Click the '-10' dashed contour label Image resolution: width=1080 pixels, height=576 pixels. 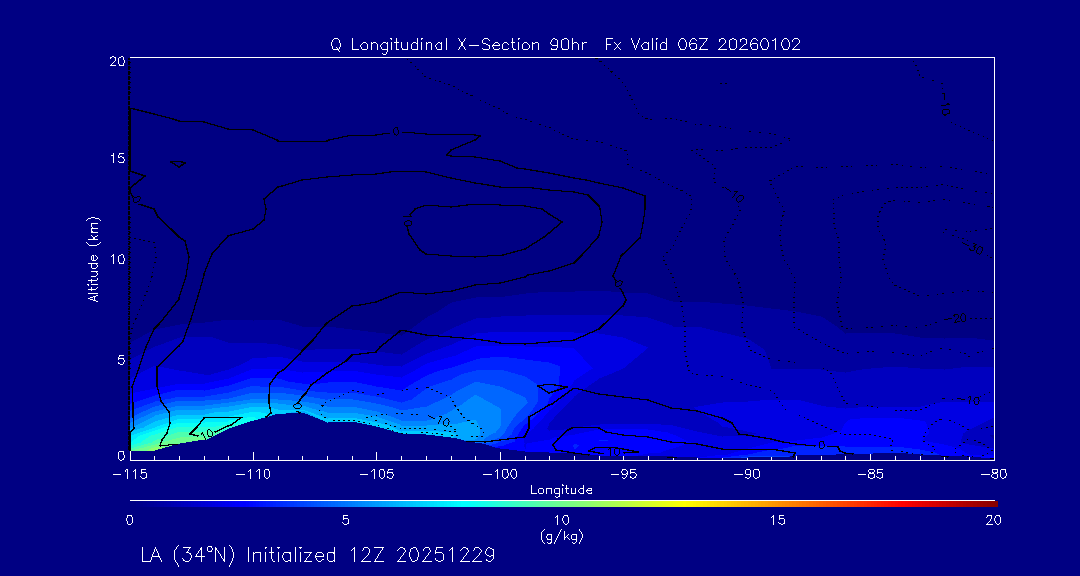click(x=441, y=421)
